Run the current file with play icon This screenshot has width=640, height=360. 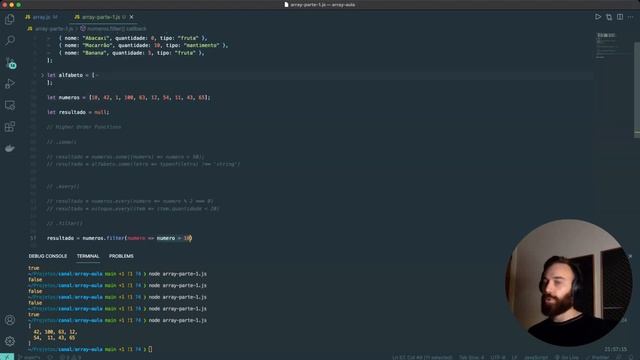tap(598, 17)
